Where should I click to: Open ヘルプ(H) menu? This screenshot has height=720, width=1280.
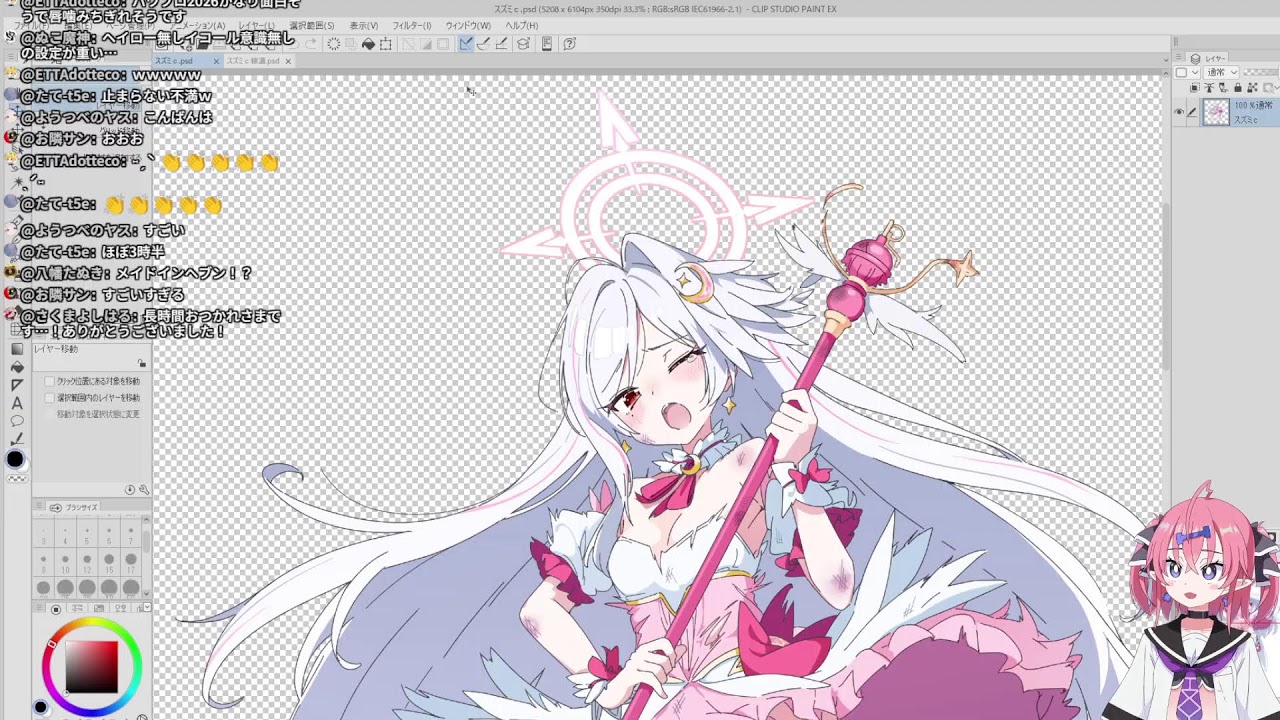[522, 25]
